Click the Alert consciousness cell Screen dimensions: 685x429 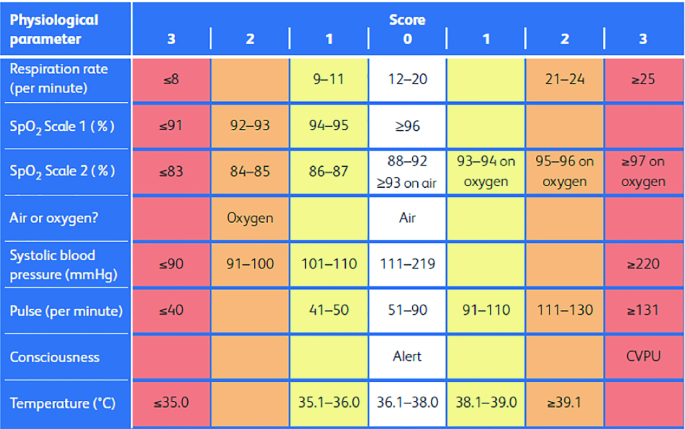(407, 356)
